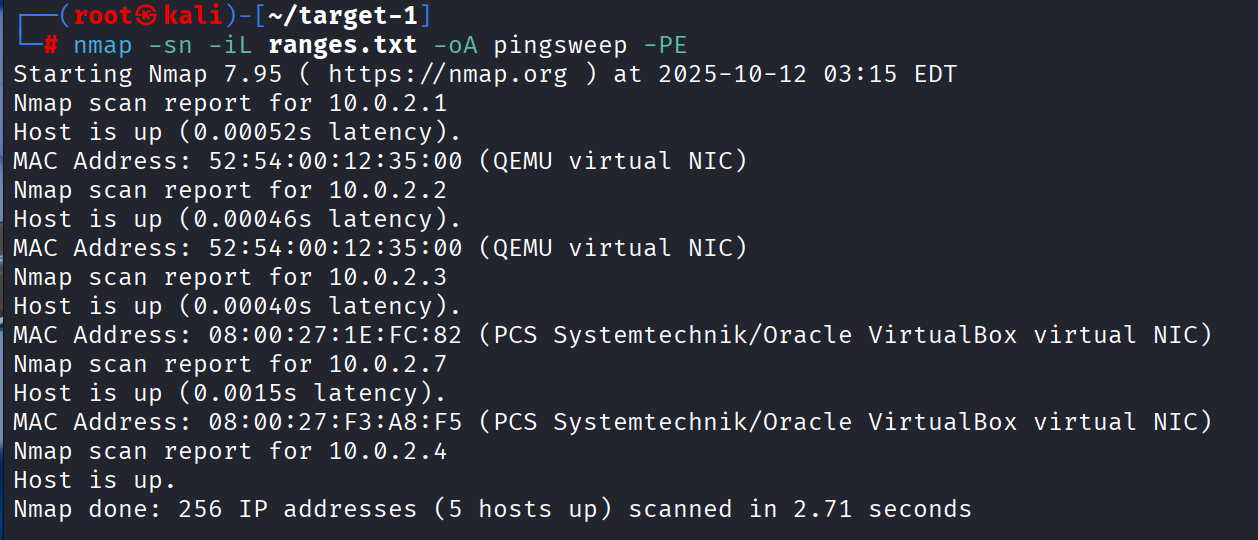Click the IP address 10.0.2.7
Screen dimensions: 1258x540
click(387, 364)
